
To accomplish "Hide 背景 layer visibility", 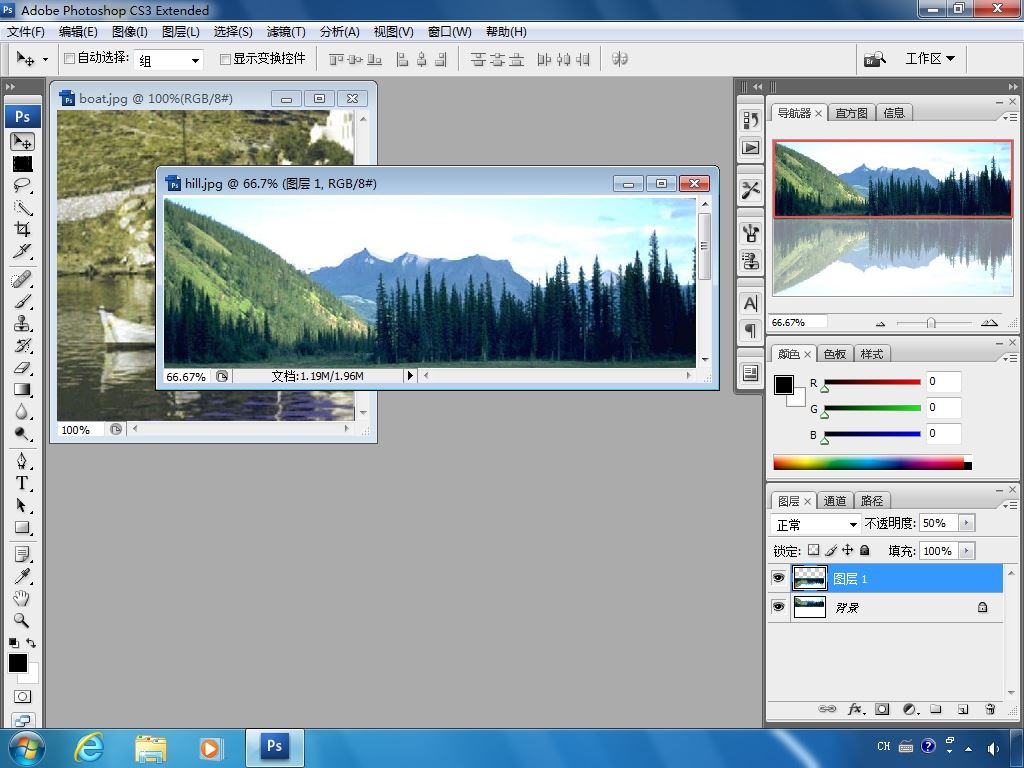I will (778, 607).
